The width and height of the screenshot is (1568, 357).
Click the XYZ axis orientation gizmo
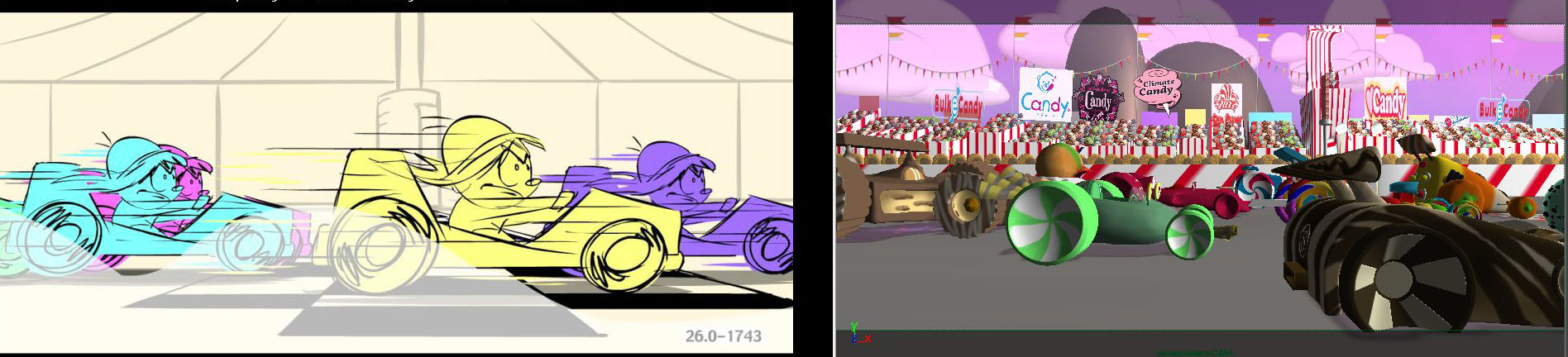tap(857, 333)
